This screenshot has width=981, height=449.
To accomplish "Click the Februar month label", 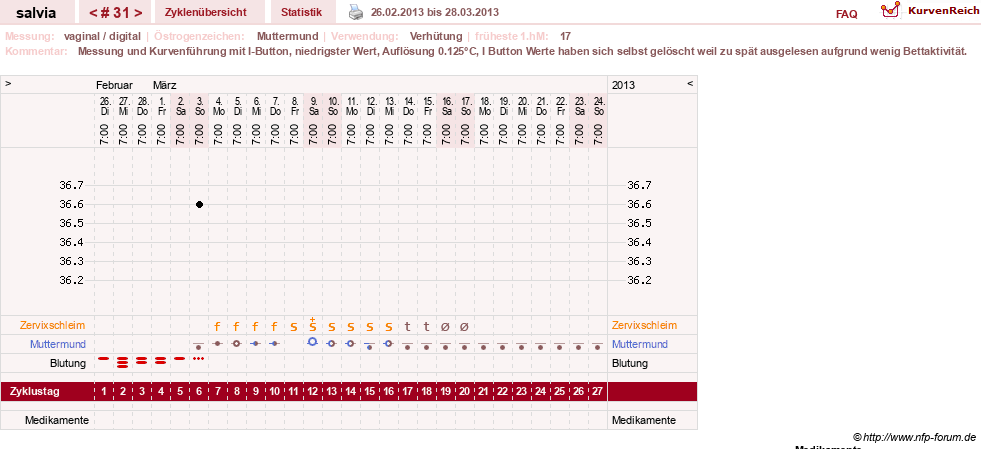I will tap(114, 85).
